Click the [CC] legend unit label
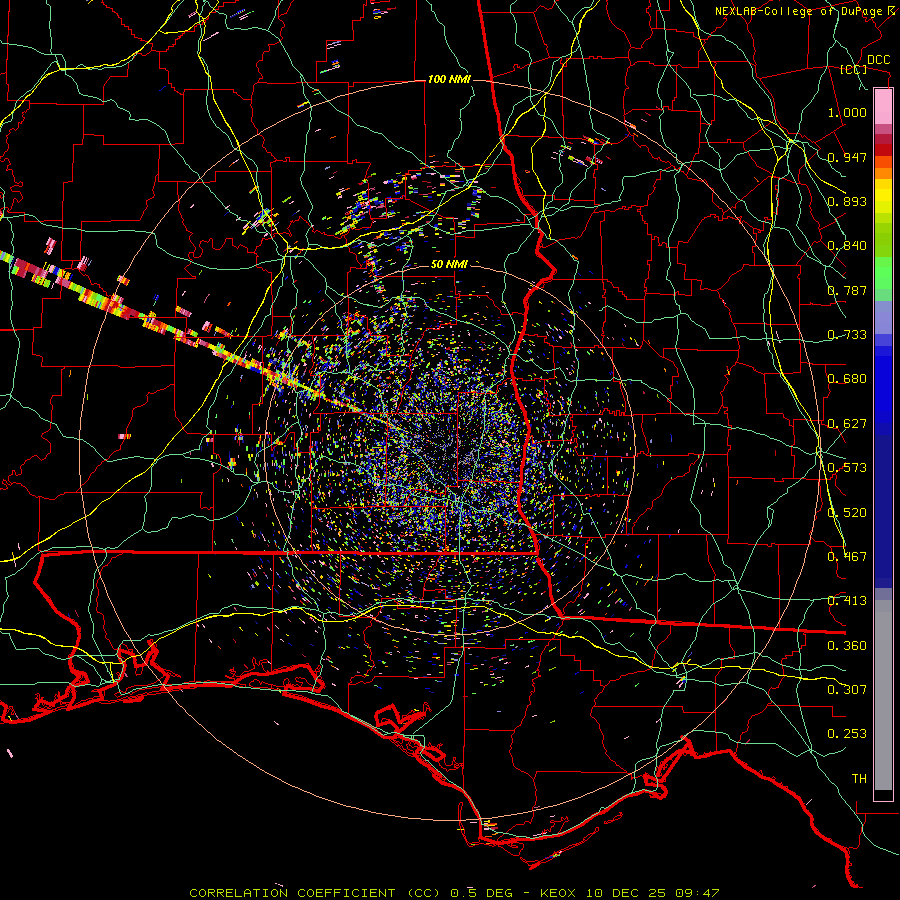Viewport: 900px width, 900px height. (x=854, y=69)
